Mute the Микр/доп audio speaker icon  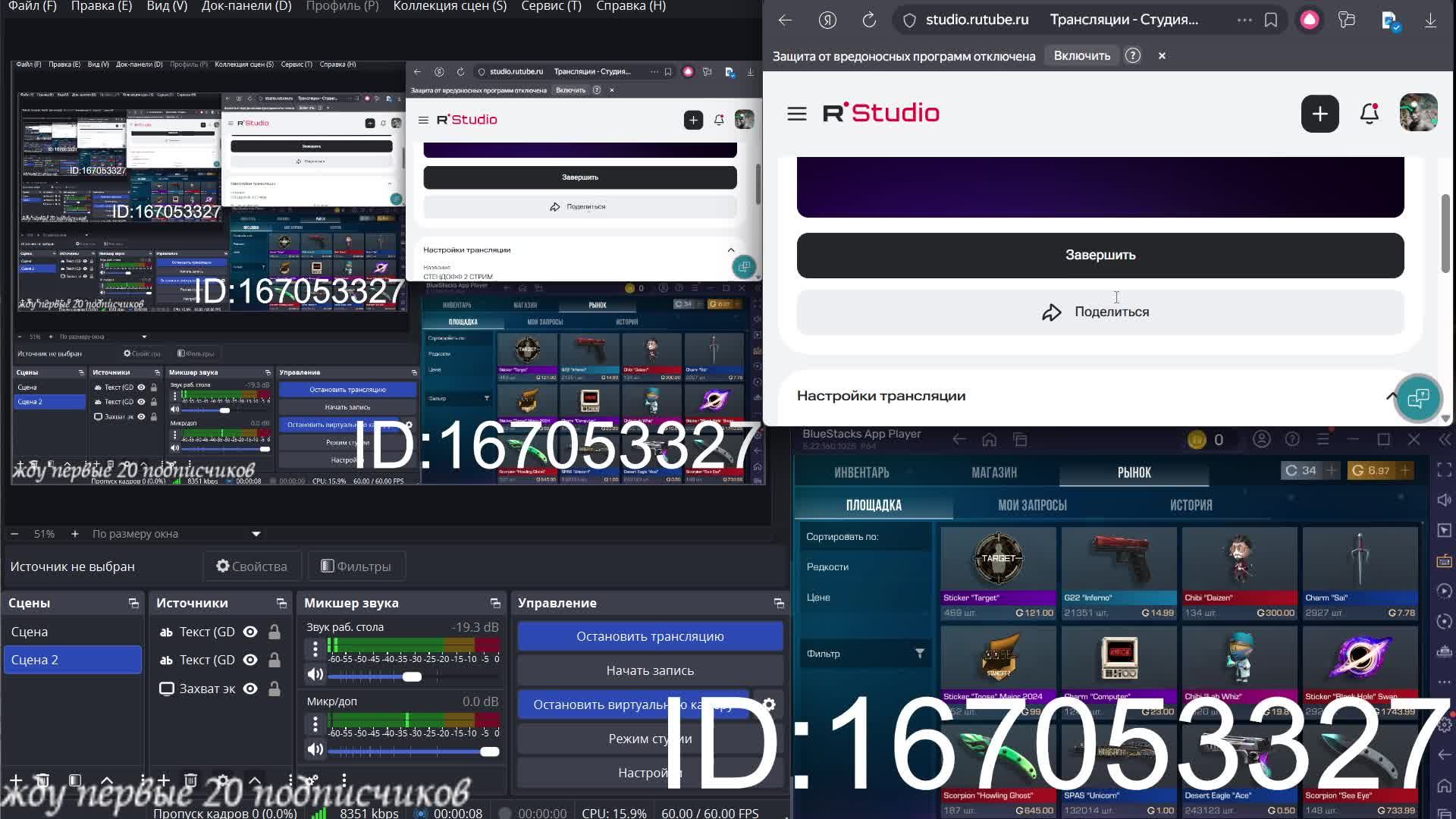(x=315, y=750)
